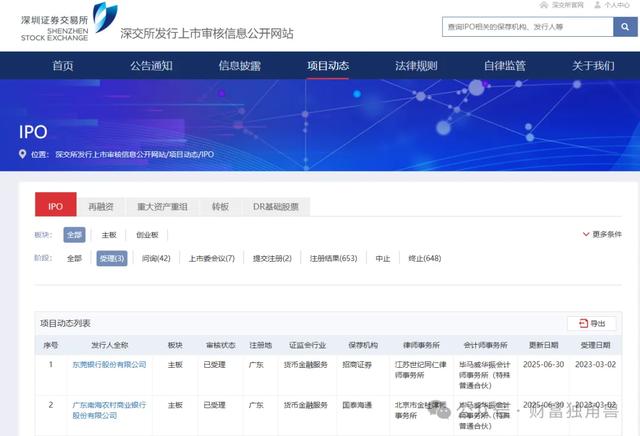
Task: Click the 项目动态列表 heading
Action: pyautogui.click(x=65, y=324)
